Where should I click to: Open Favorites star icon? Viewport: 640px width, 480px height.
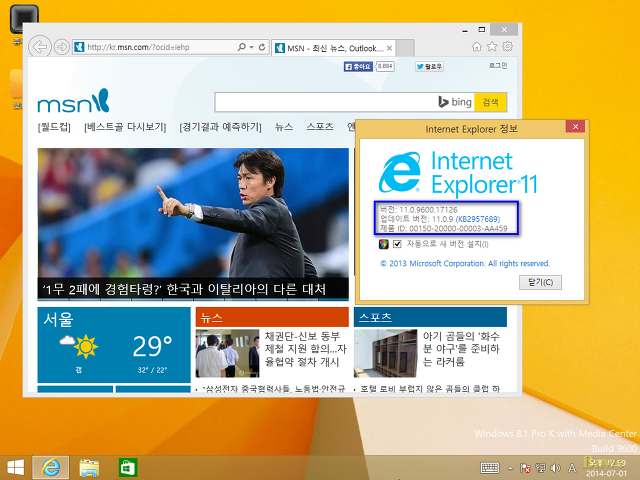[x=492, y=47]
